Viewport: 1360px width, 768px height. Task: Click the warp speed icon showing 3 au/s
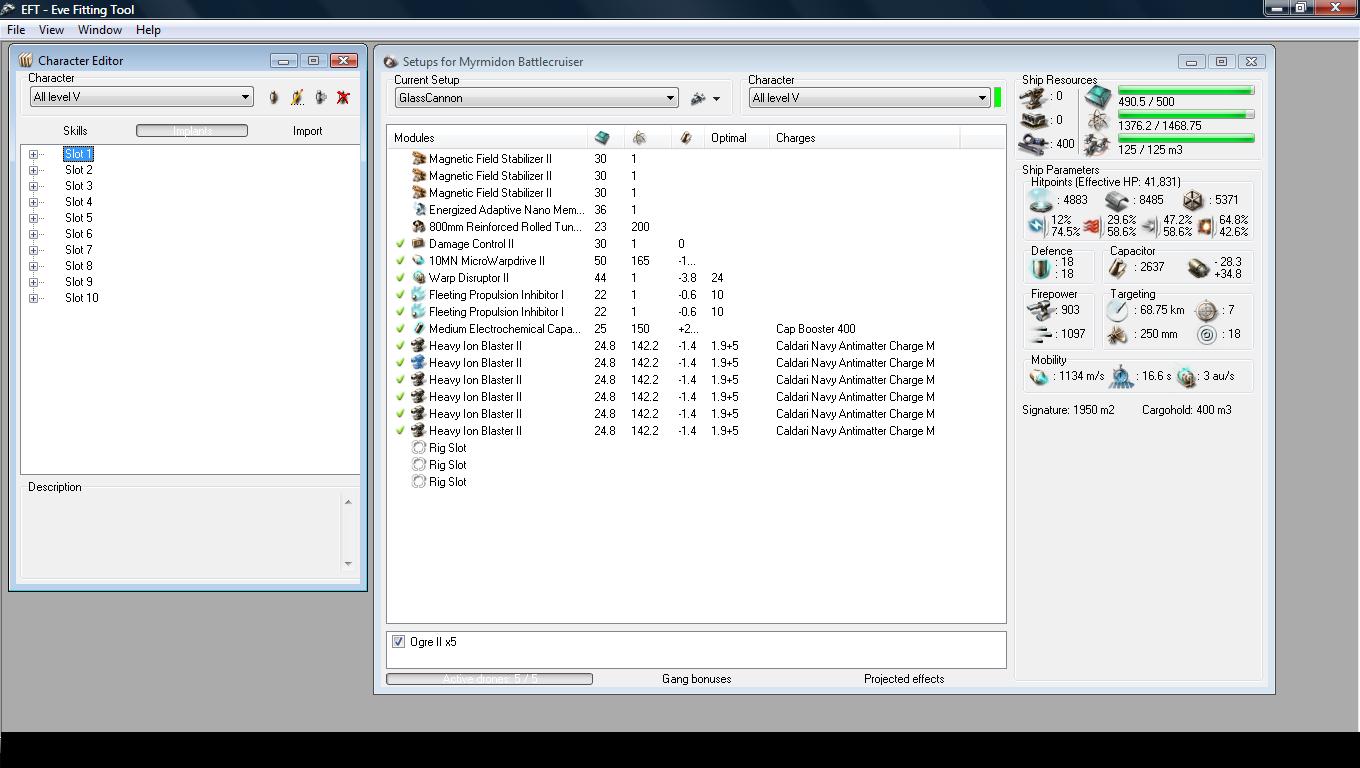tap(1186, 377)
